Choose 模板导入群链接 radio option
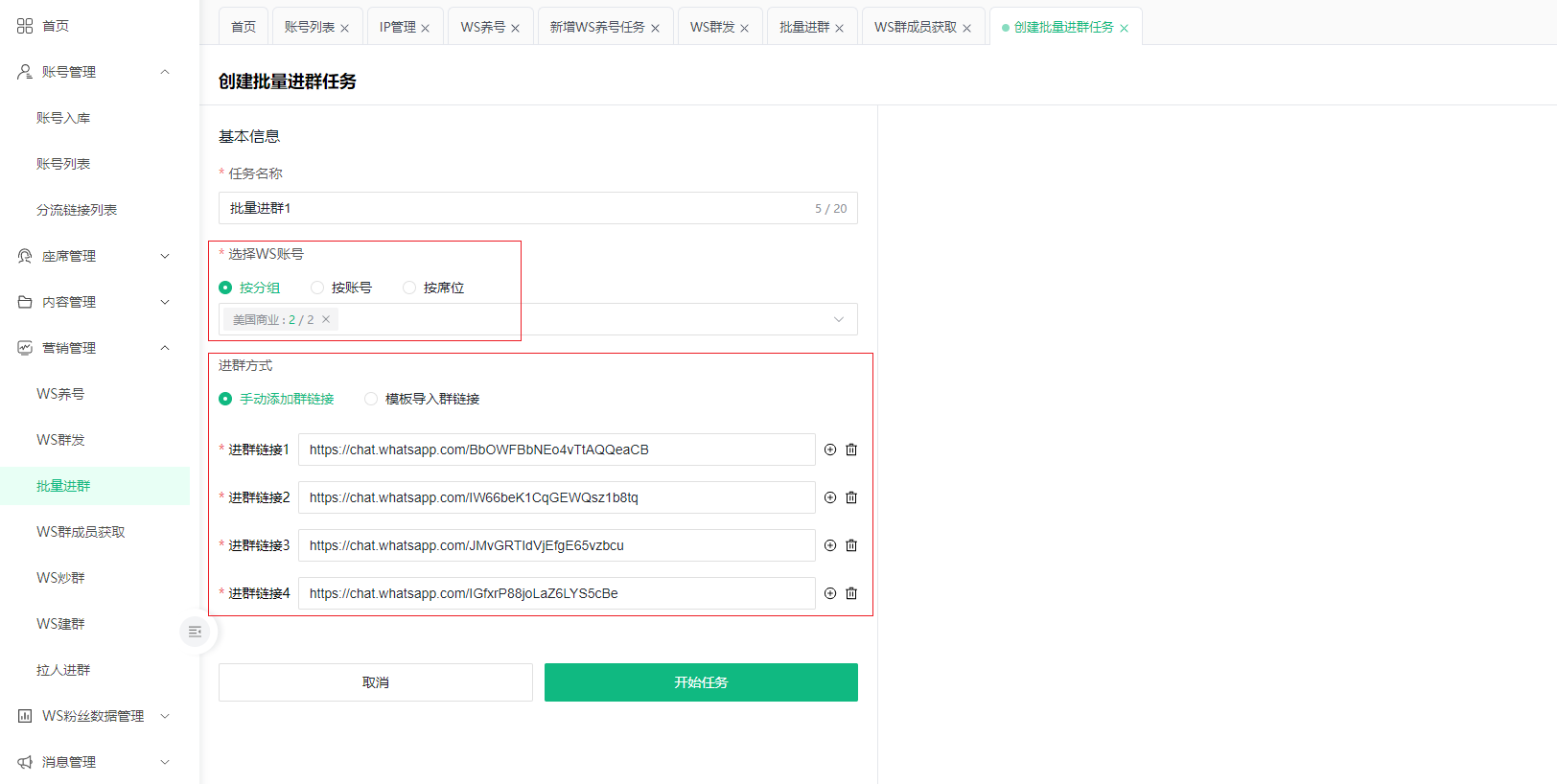Viewport: 1557px width, 784px height. coord(371,399)
